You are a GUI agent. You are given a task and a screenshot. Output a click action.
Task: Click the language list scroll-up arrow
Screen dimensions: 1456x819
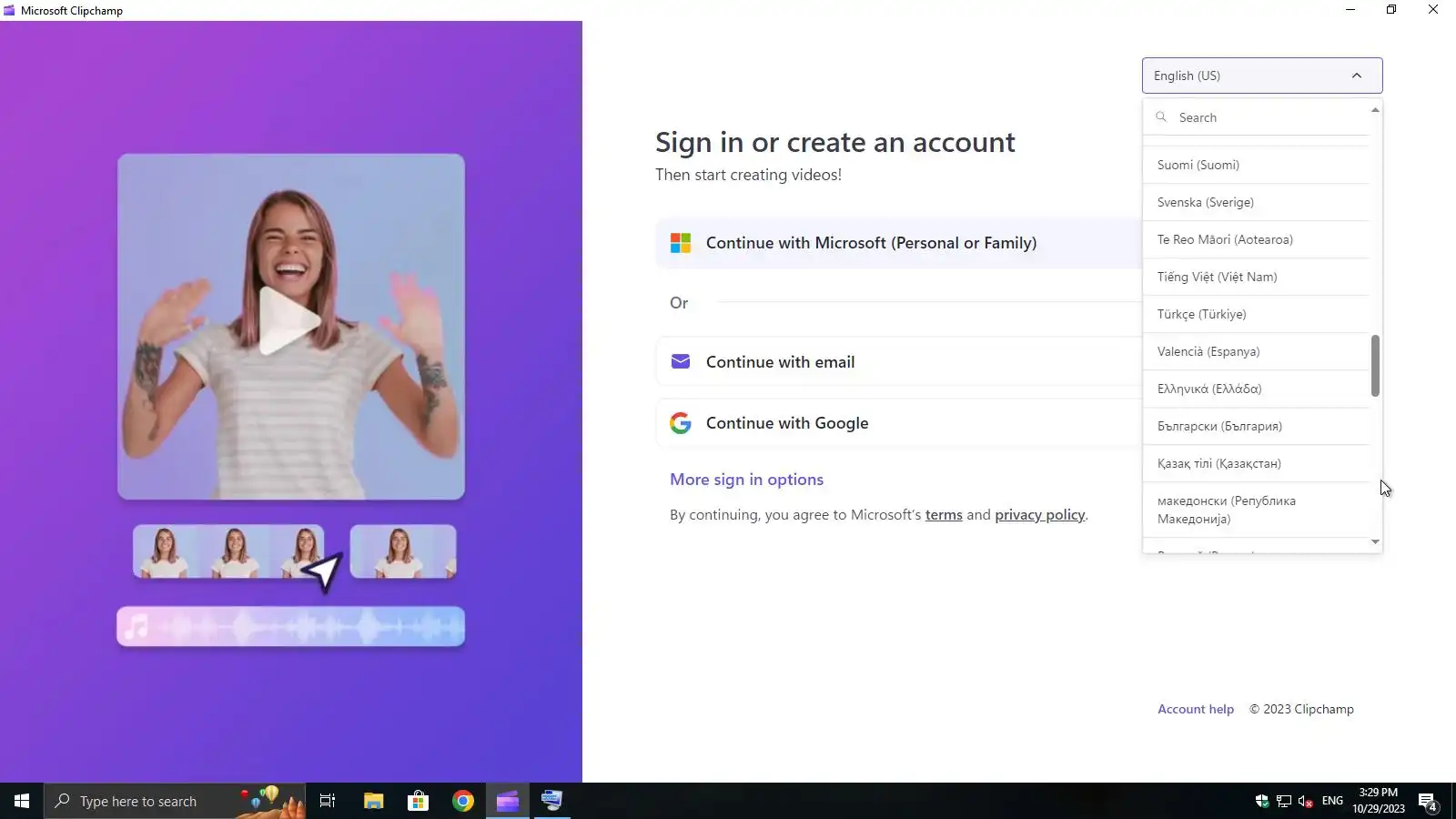coord(1375,110)
